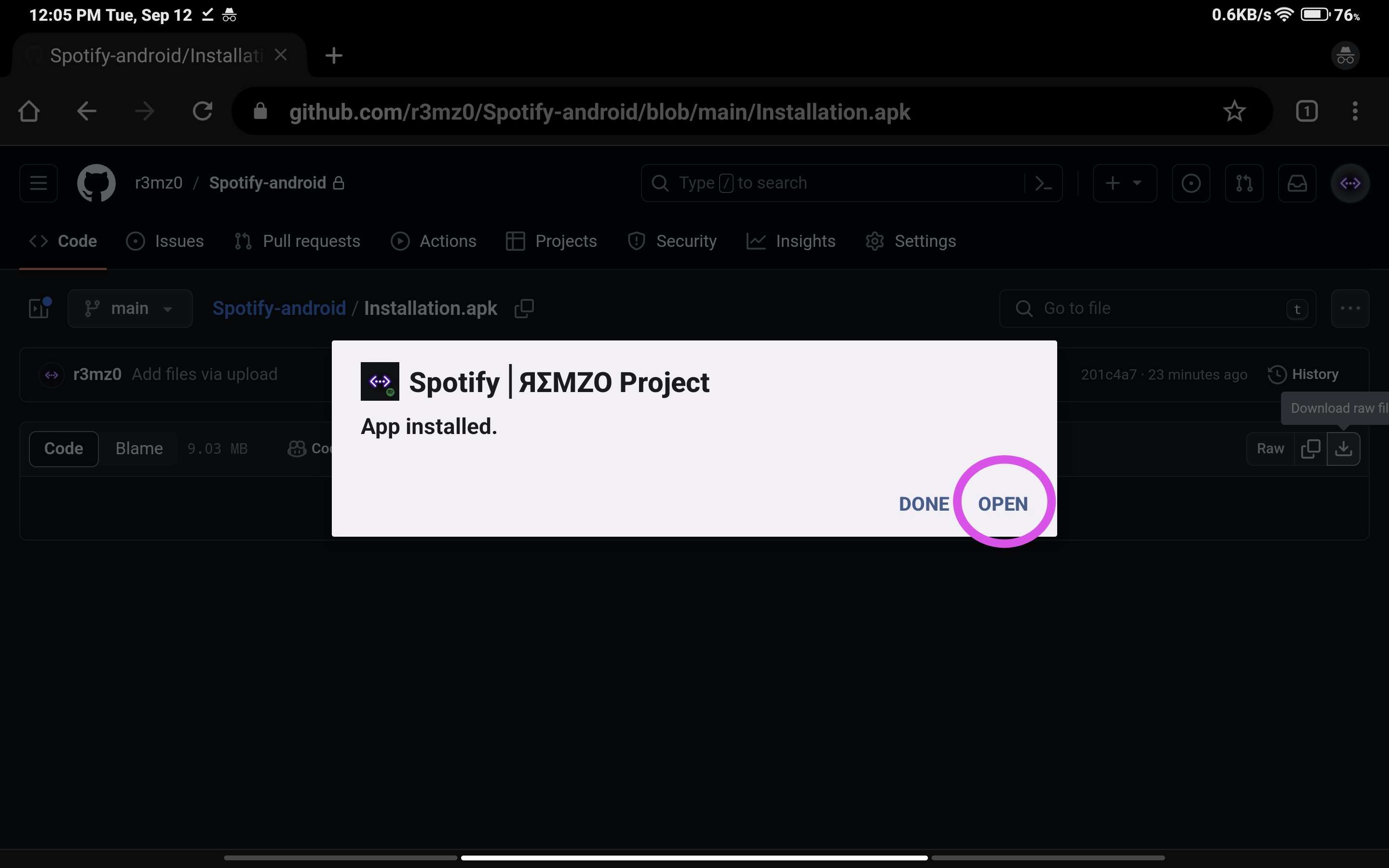Switch to the Blame view
The image size is (1389, 868).
click(x=139, y=448)
